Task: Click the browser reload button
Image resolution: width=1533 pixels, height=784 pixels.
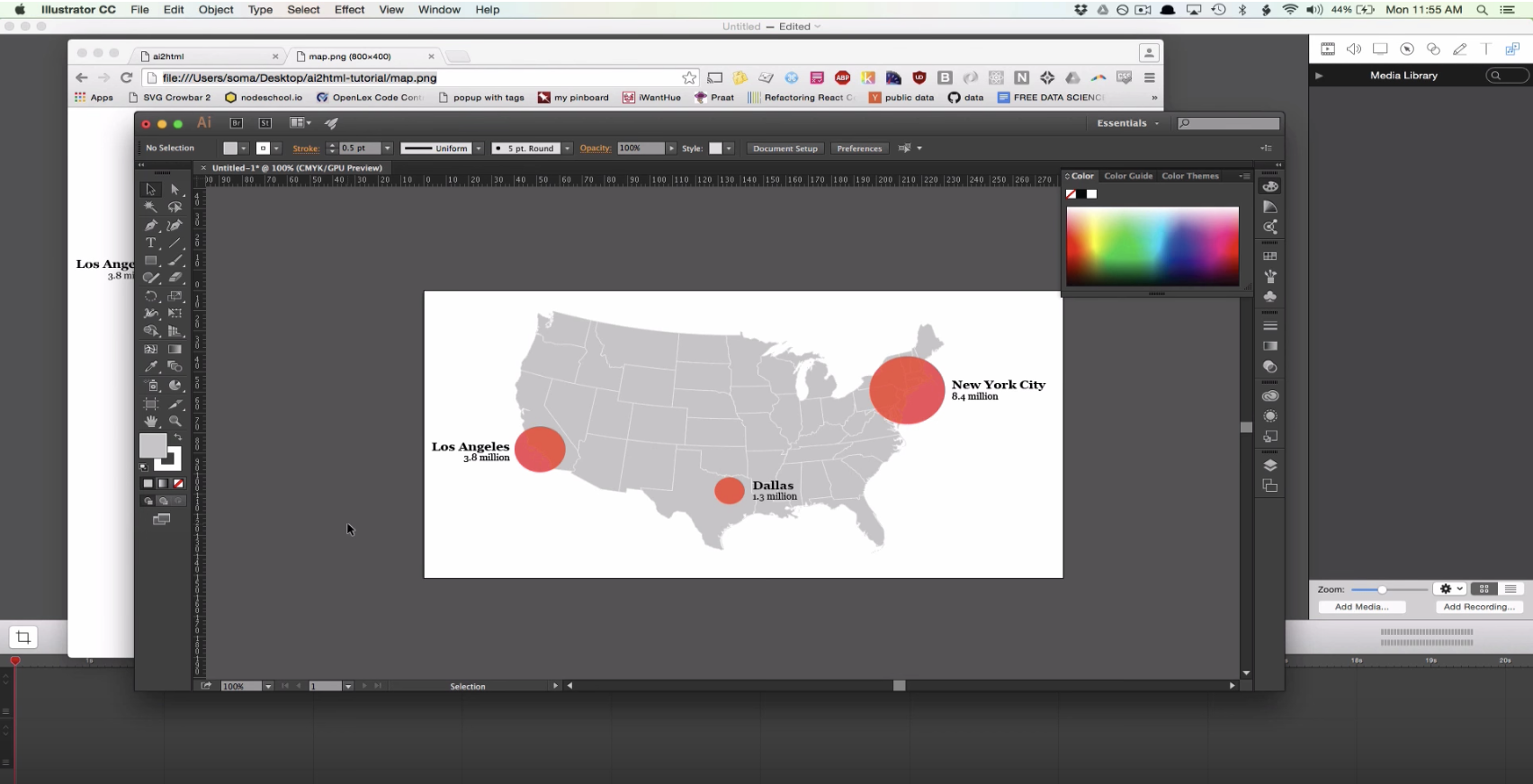Action: click(x=126, y=78)
